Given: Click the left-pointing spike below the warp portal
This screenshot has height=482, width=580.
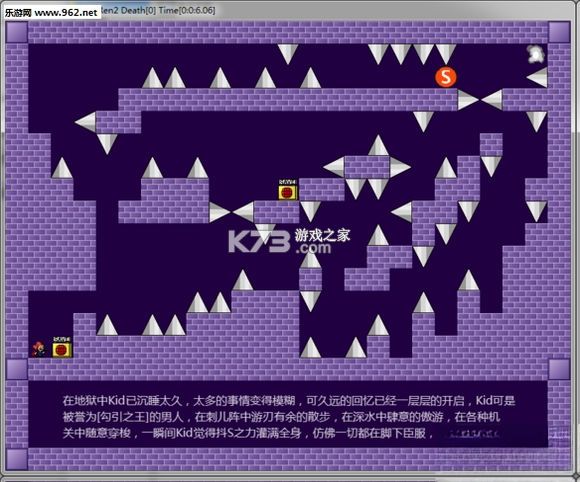Looking at the screenshot, I should point(537,77).
